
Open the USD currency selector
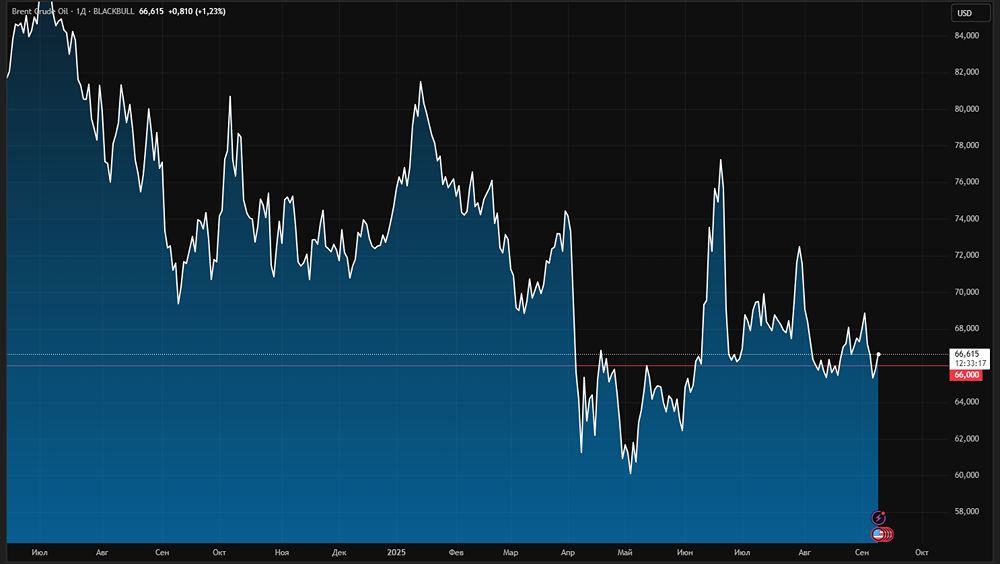click(x=970, y=13)
